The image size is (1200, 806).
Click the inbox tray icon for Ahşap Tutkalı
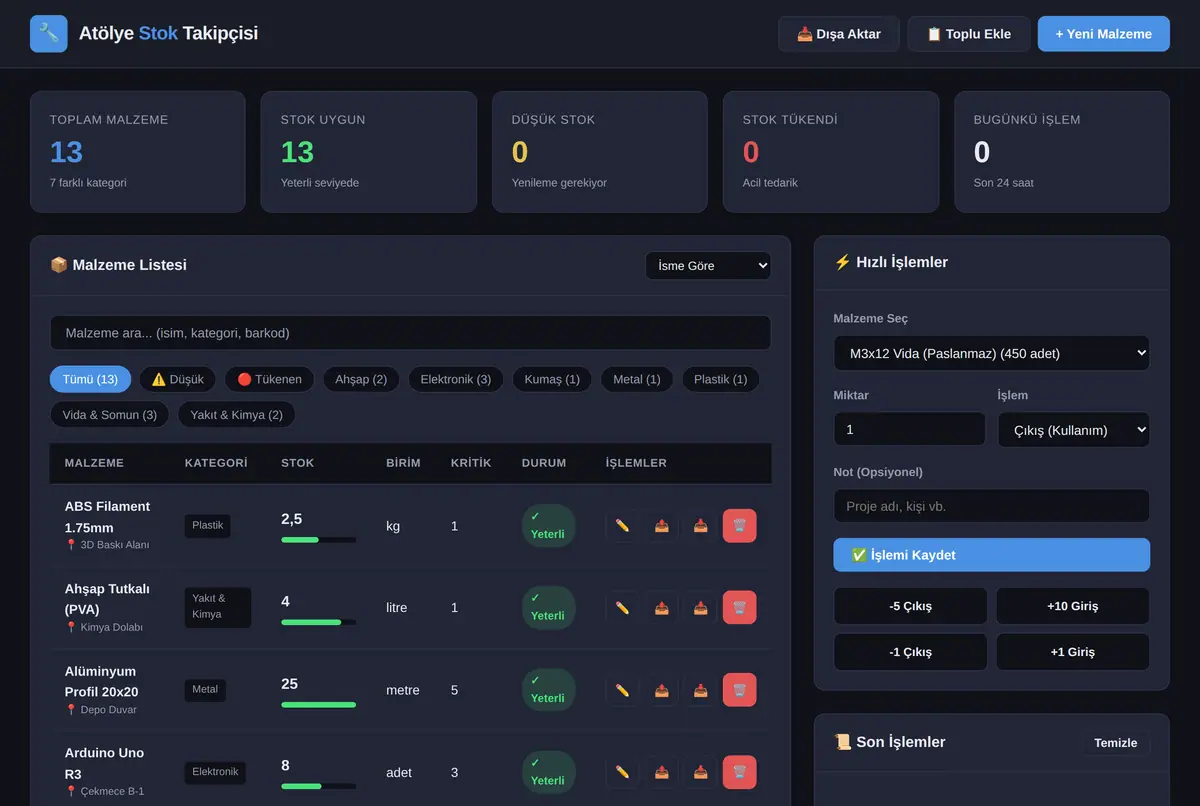[x=700, y=608]
